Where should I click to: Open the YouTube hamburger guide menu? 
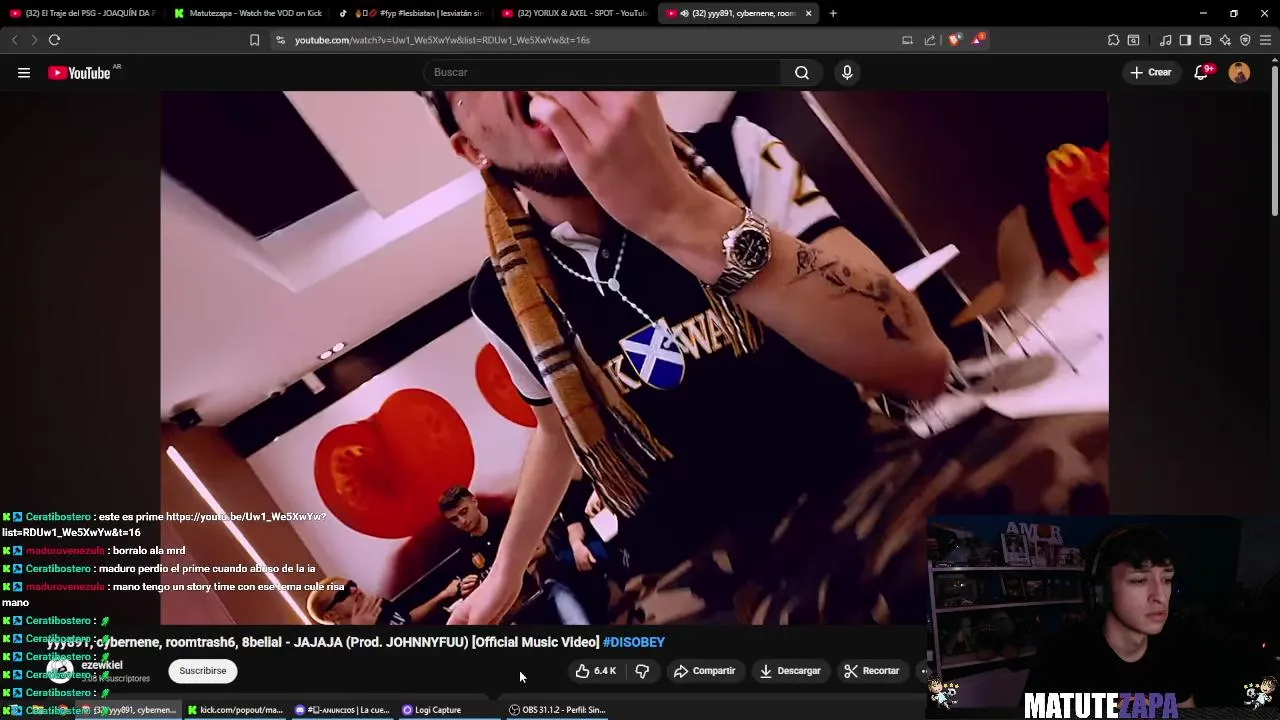(24, 72)
